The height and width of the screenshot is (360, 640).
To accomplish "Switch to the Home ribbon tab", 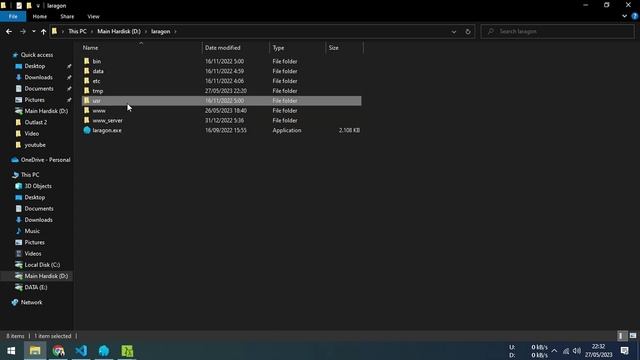I will 40,16.
